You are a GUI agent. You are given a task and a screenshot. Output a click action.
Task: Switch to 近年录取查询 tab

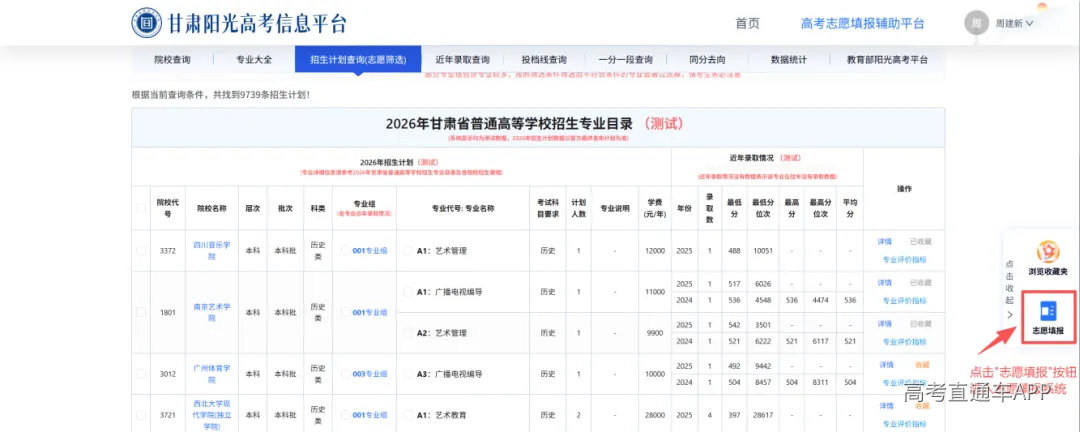(462, 60)
